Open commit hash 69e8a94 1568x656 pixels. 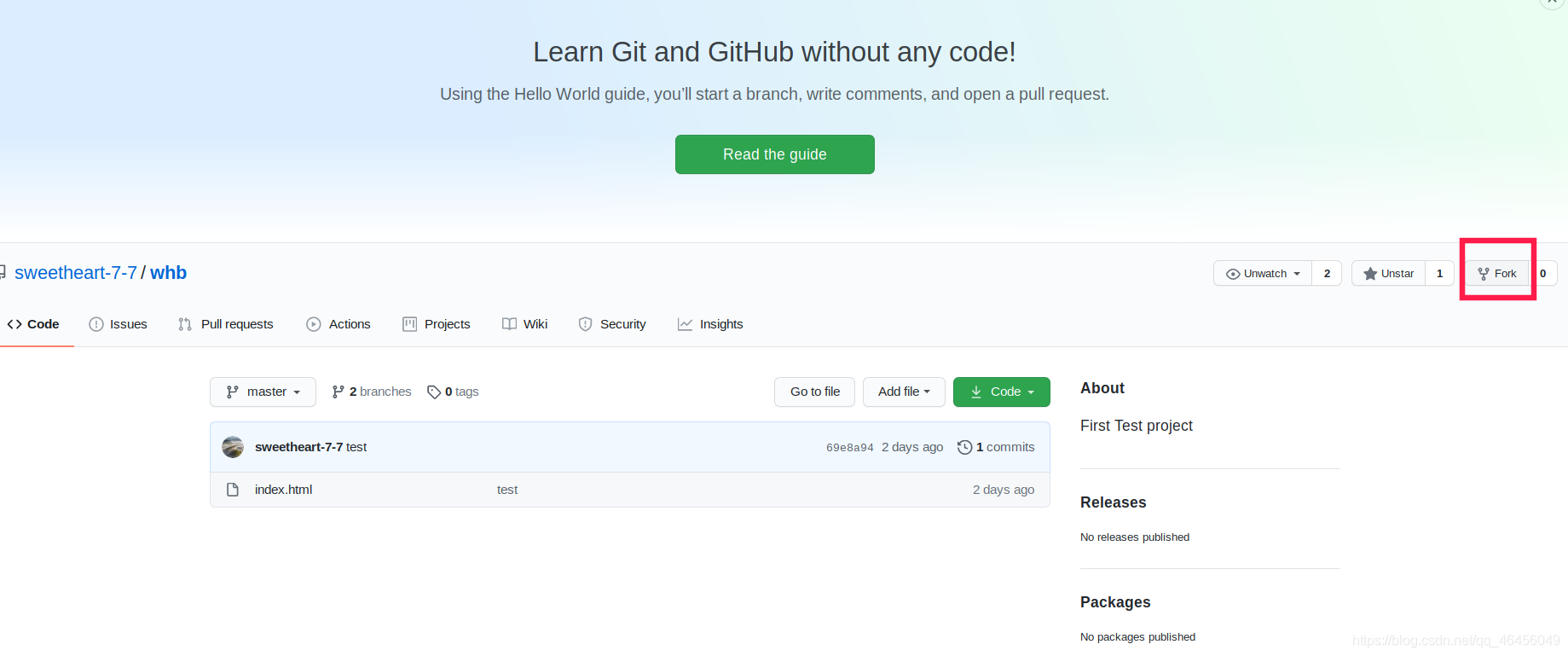tap(850, 448)
